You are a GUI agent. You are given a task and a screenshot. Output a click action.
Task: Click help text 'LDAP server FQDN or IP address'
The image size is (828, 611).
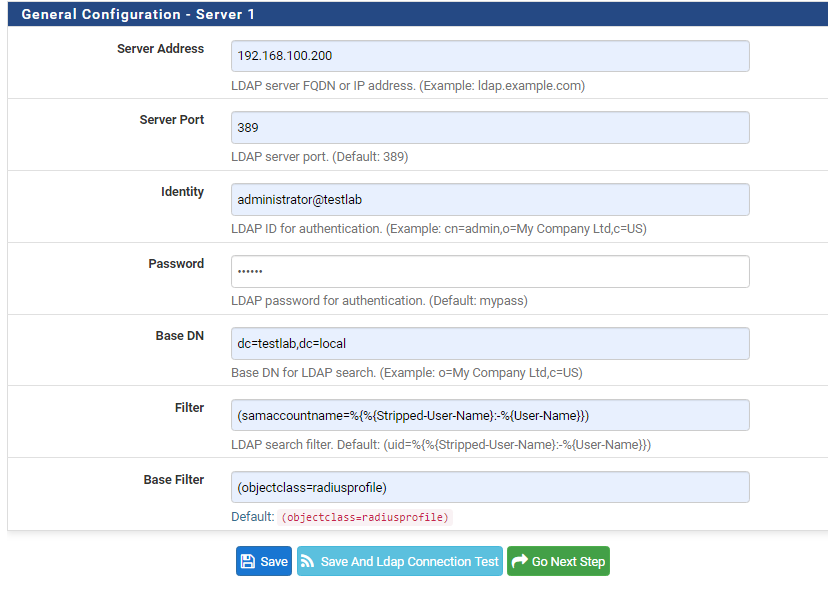point(408,86)
